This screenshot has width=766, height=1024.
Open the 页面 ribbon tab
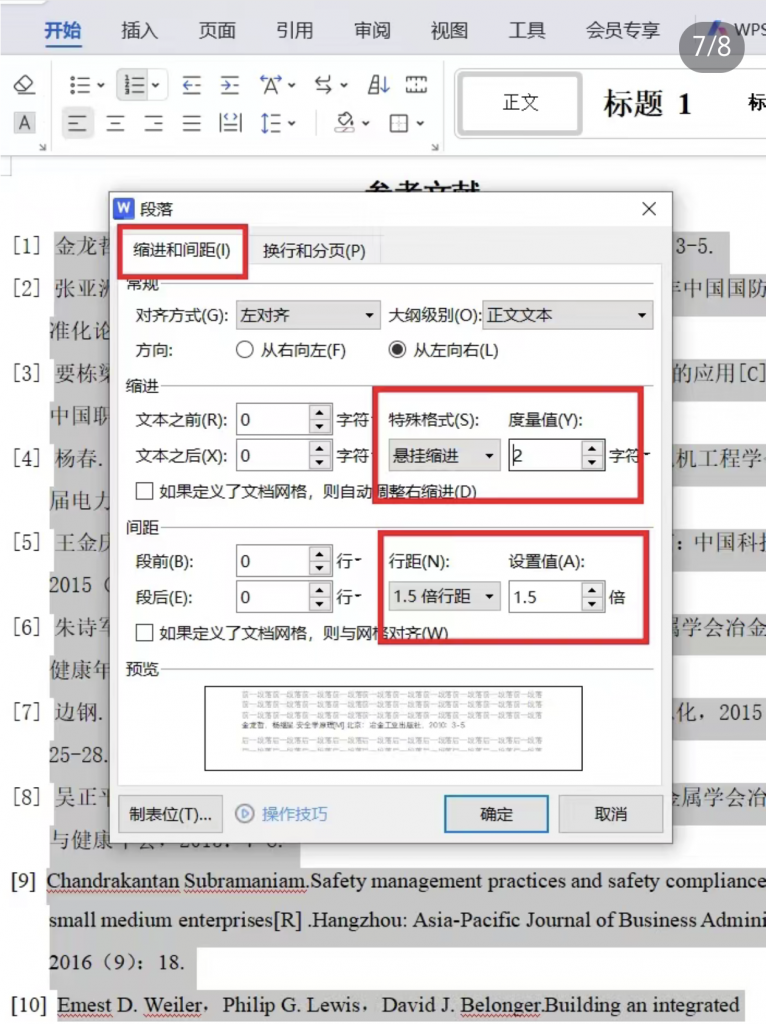217,31
